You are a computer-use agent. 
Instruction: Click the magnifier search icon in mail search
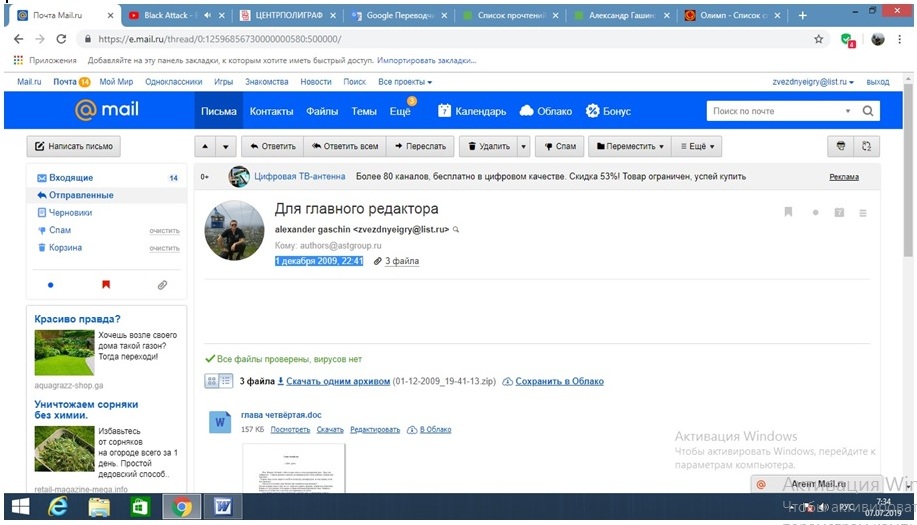click(868, 111)
